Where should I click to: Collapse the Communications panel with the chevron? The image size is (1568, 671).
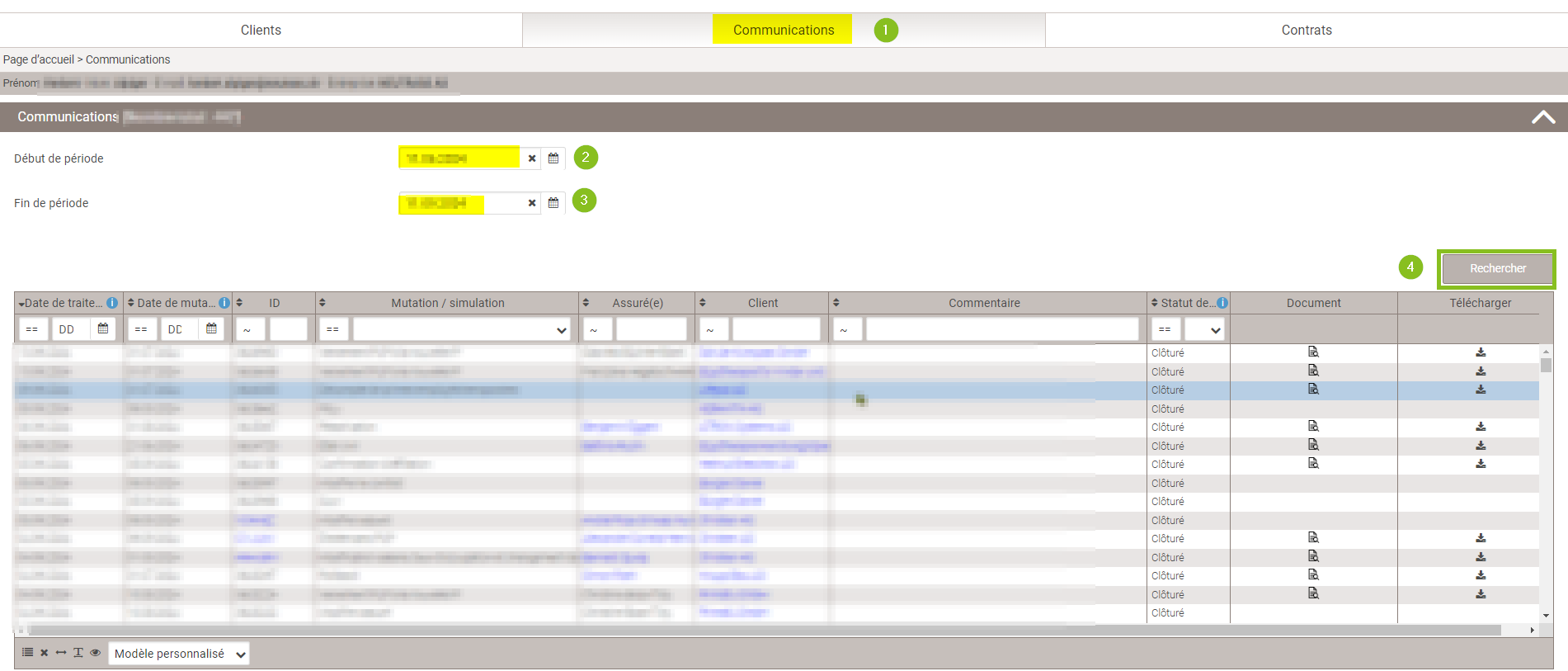[1543, 117]
